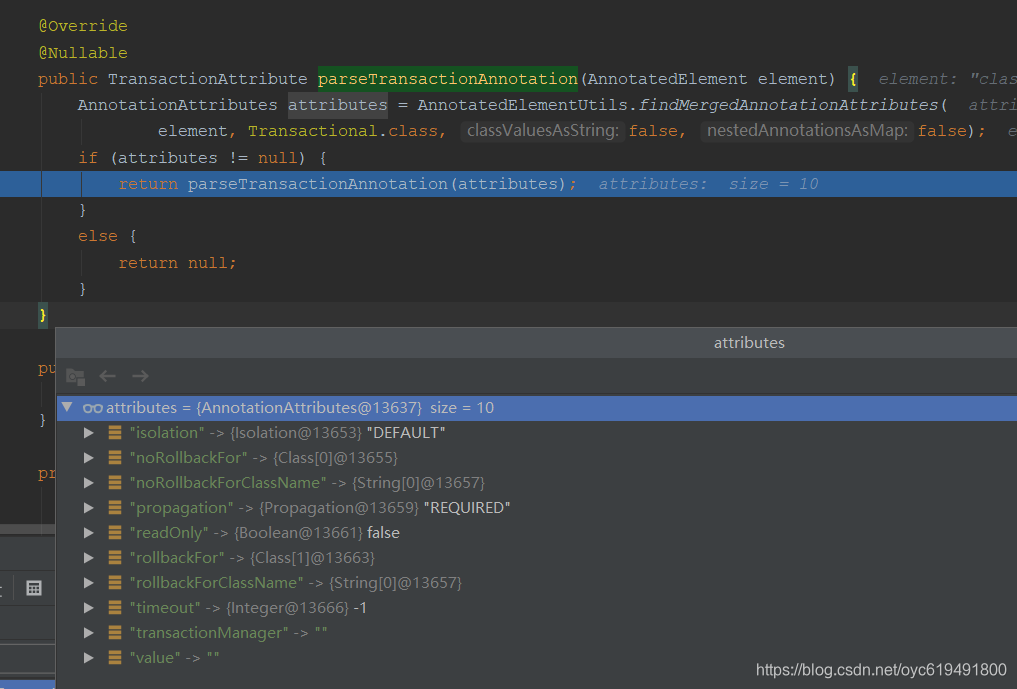Click the "if (attributes != null)" line
Image resolution: width=1017 pixels, height=689 pixels.
[x=202, y=158]
